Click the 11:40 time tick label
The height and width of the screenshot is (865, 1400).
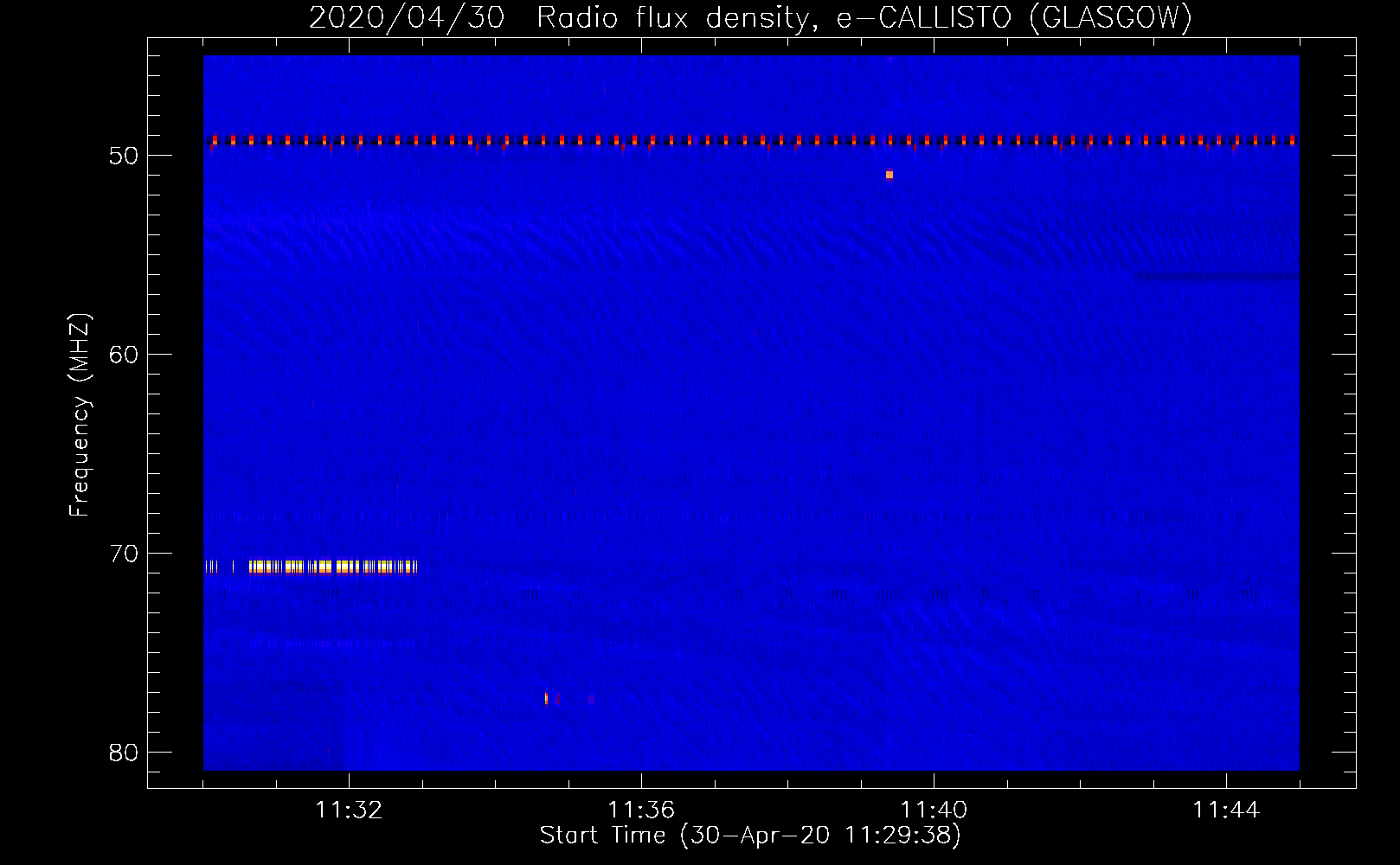[934, 810]
